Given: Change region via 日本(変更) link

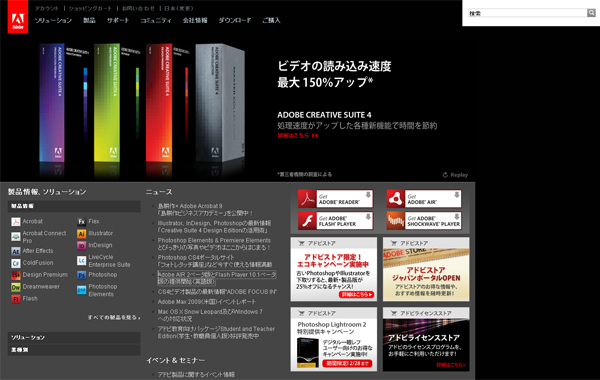Looking at the screenshot, I should click(x=179, y=8).
